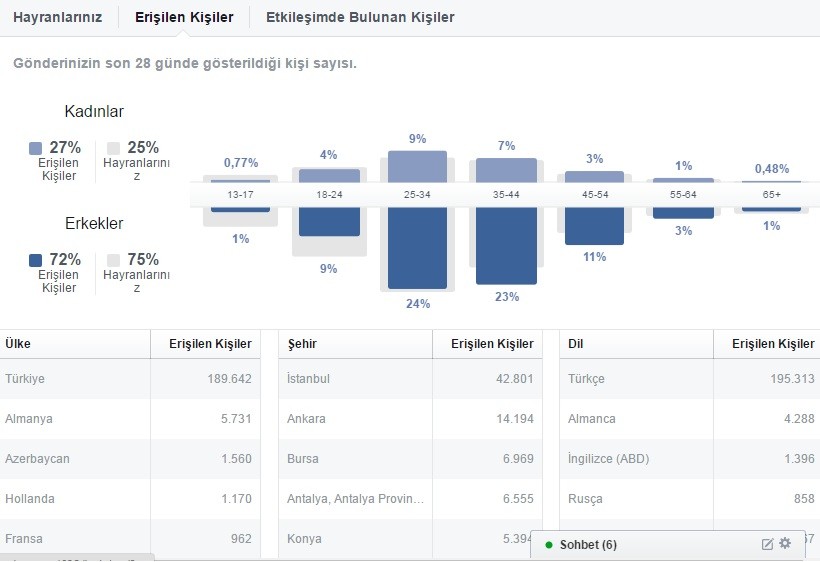Open the Sohbet (6) chat bar
The image size is (820, 562).
tap(666, 545)
